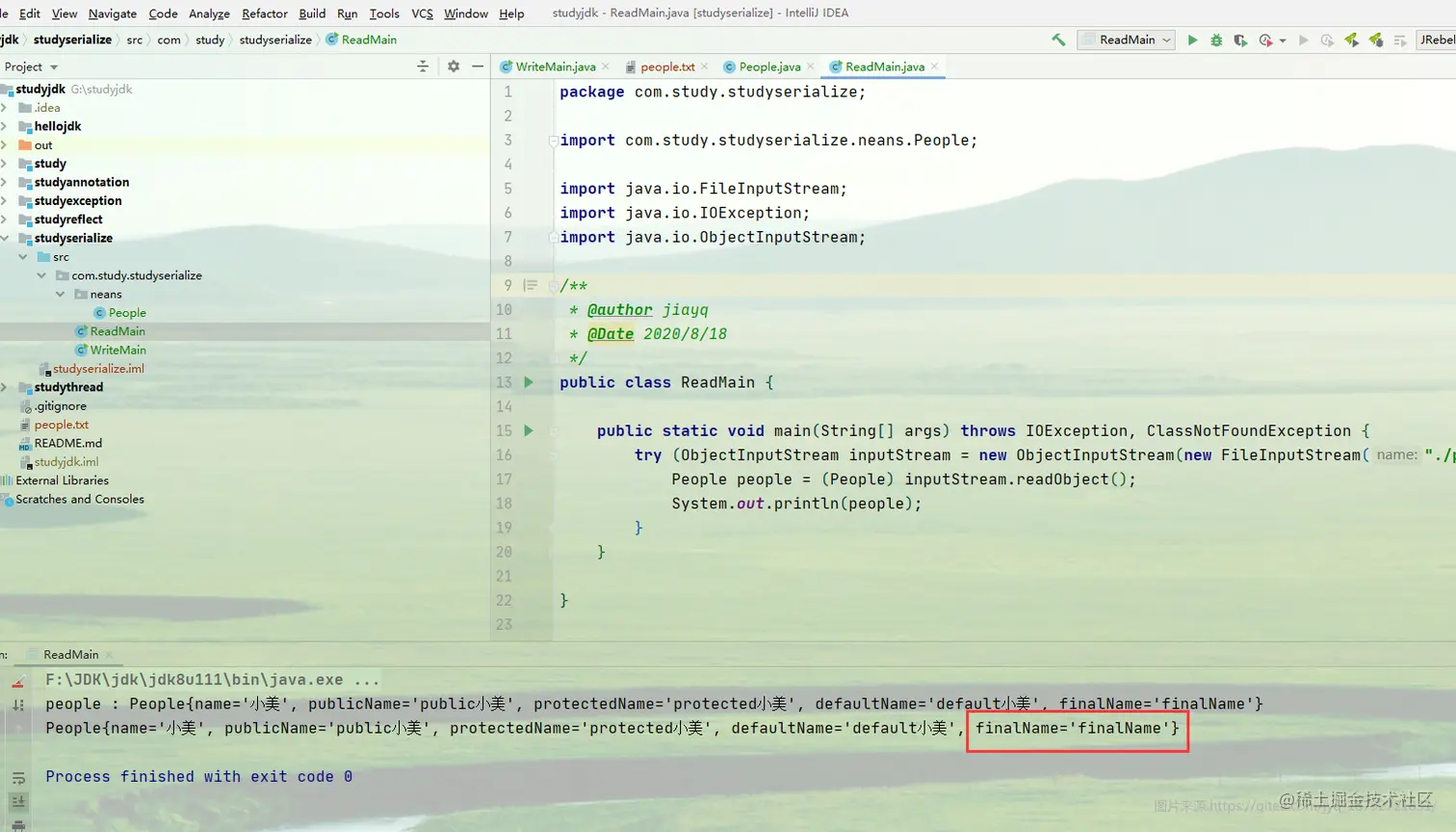Select the People class in project tree
This screenshot has height=832, width=1456.
pyautogui.click(x=127, y=313)
